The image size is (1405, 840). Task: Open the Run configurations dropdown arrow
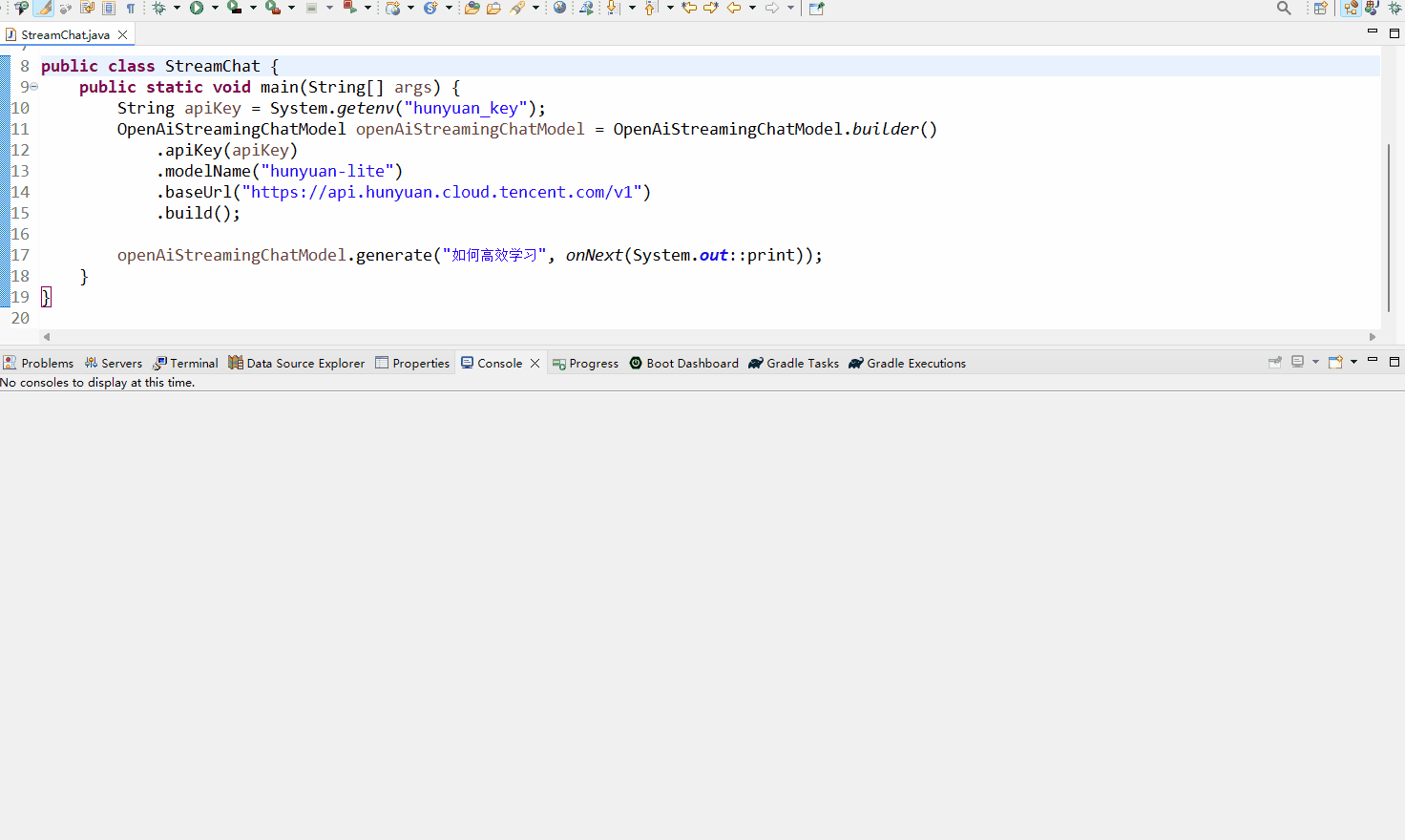(x=215, y=8)
